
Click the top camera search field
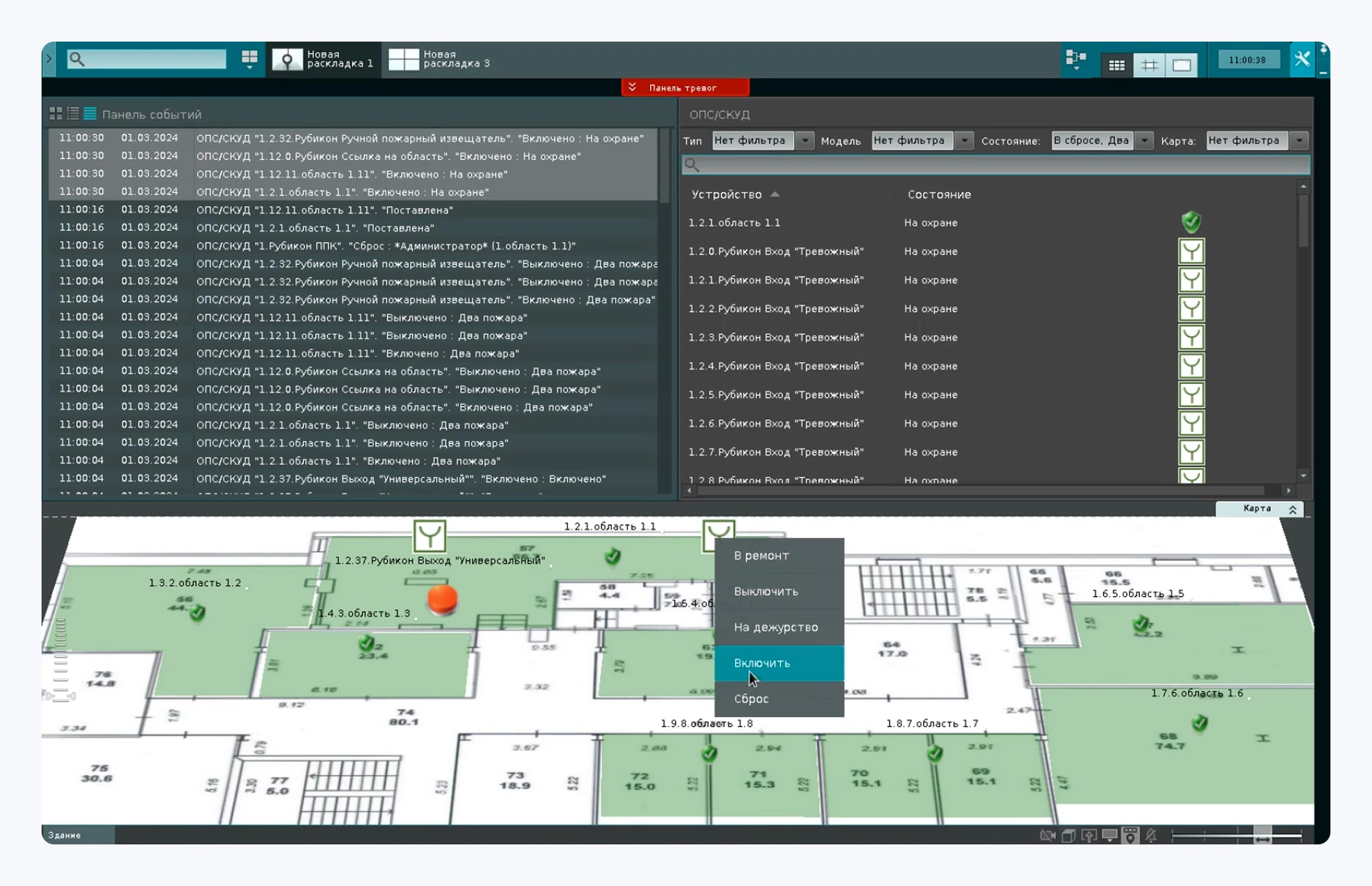coord(147,59)
